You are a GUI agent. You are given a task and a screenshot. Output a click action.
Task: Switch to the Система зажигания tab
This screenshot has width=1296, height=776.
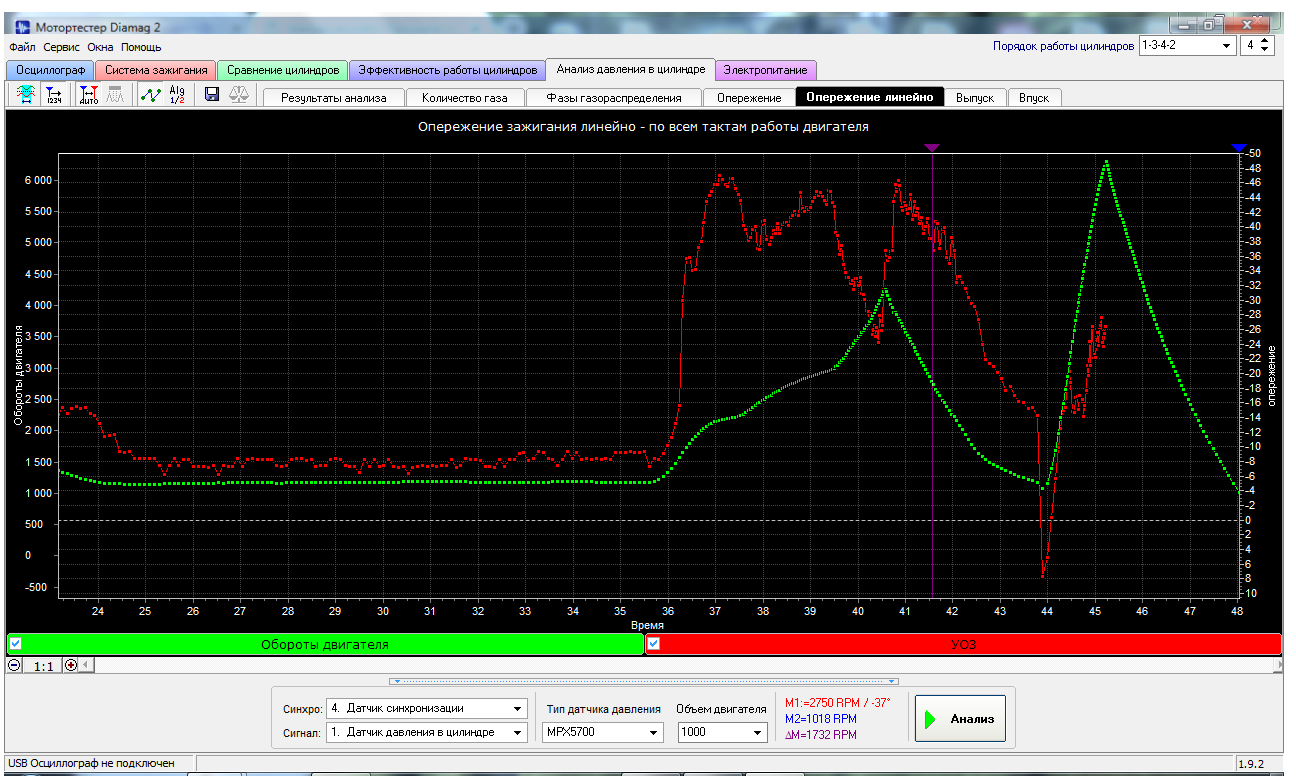coord(156,70)
